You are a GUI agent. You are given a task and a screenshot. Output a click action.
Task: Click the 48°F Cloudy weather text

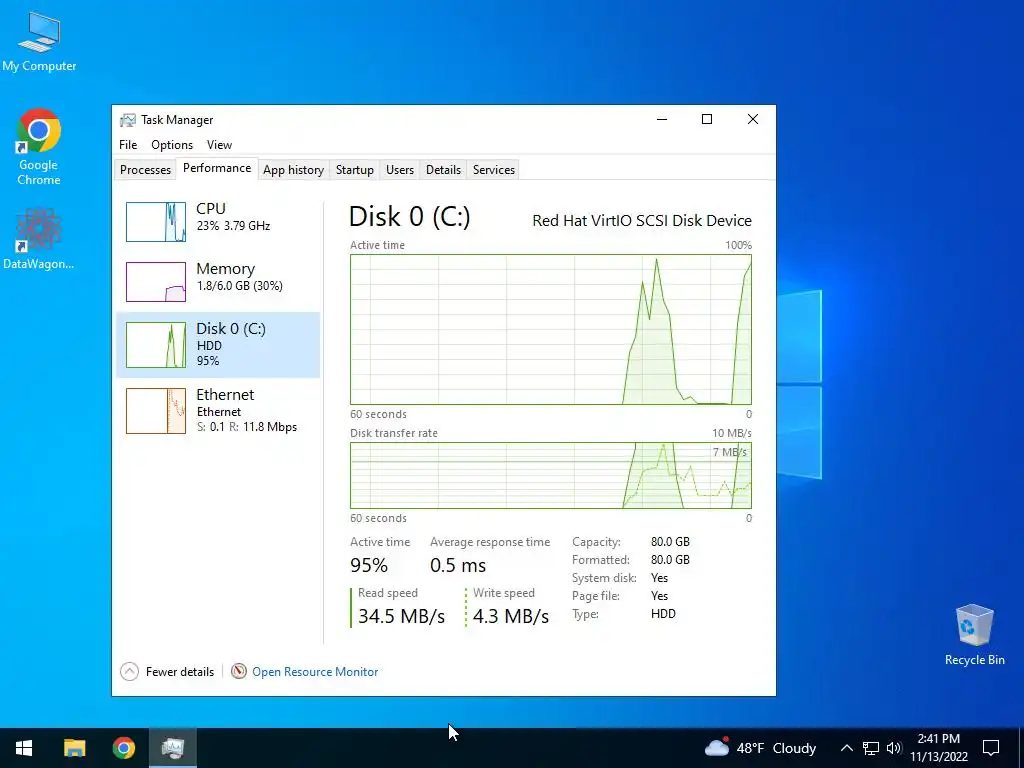point(776,748)
